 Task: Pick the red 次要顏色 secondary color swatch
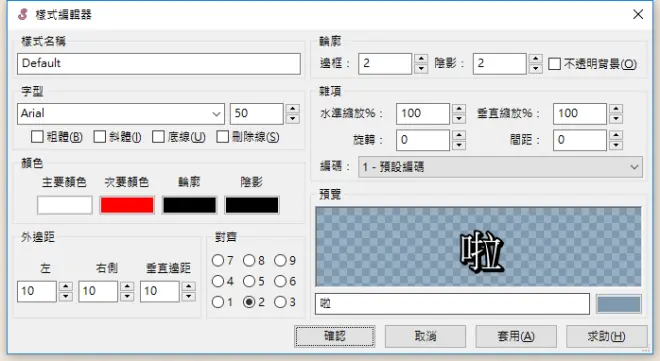pos(127,205)
